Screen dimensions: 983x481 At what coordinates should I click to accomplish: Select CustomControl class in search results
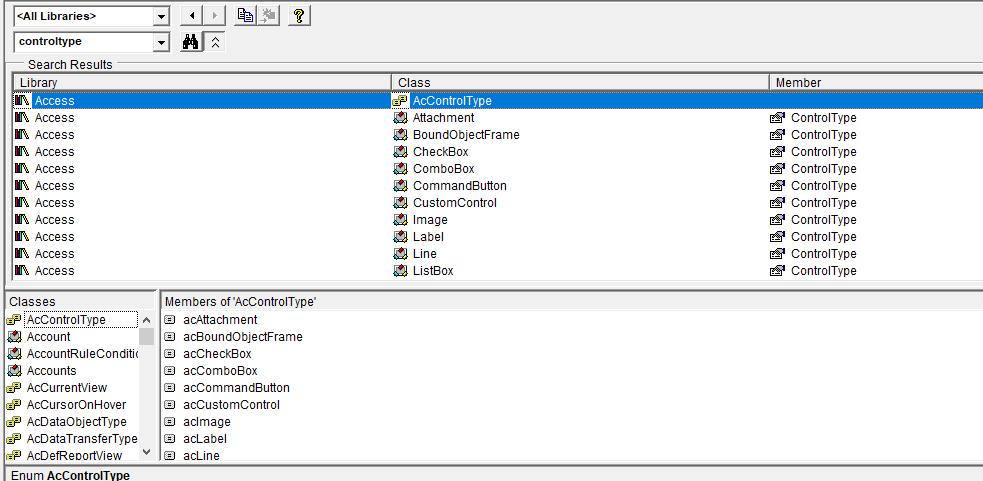click(455, 203)
